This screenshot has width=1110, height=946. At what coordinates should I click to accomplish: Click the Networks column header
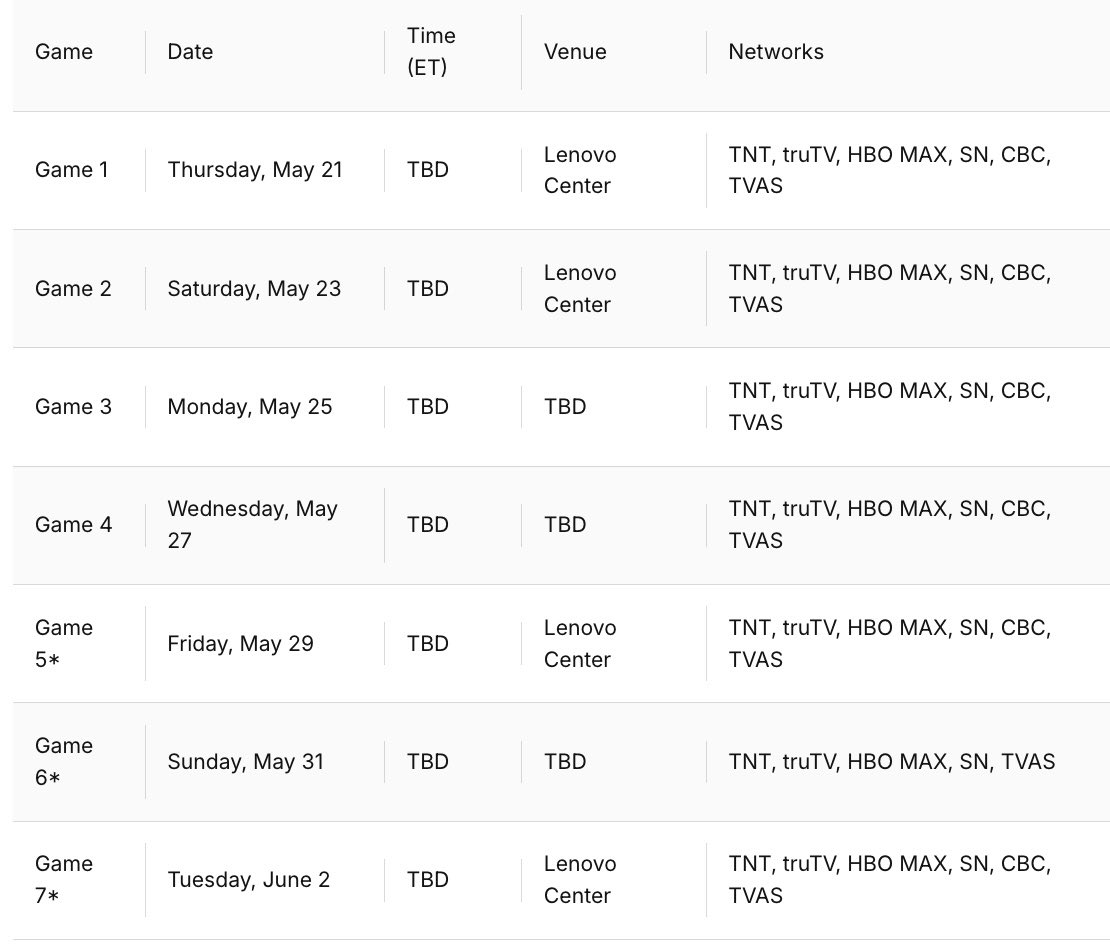[776, 52]
